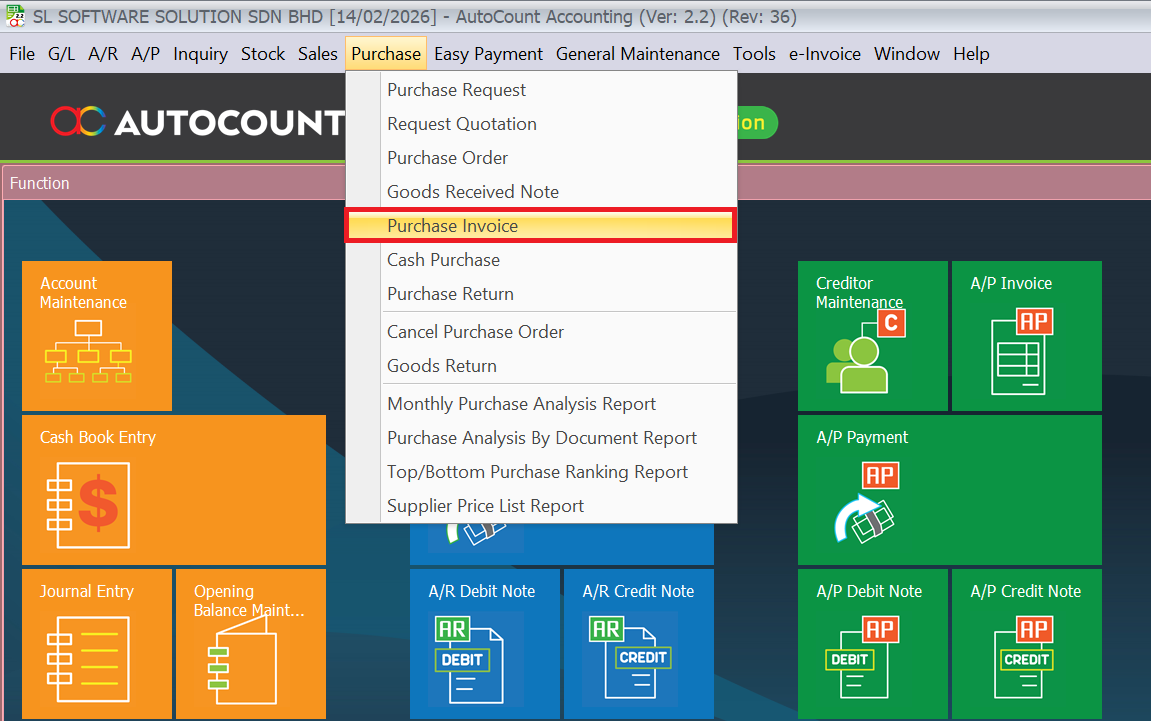This screenshot has height=721, width=1151.
Task: Select Goods Received Note menu entry
Action: (473, 192)
